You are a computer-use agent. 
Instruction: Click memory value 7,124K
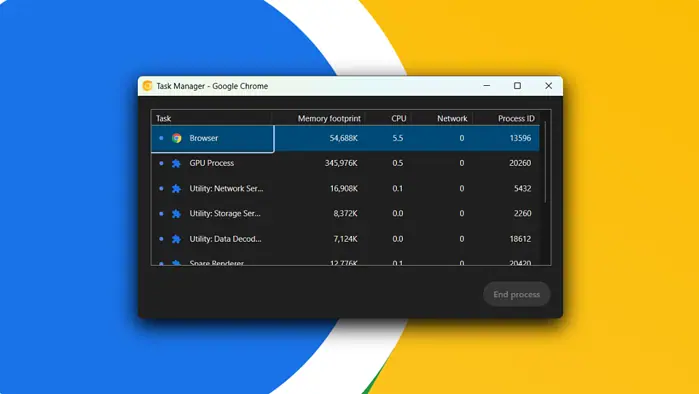(x=345, y=239)
